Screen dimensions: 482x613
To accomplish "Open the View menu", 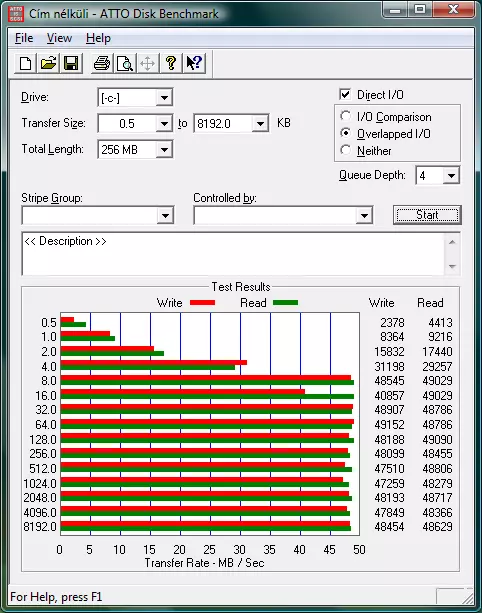I will [x=59, y=38].
